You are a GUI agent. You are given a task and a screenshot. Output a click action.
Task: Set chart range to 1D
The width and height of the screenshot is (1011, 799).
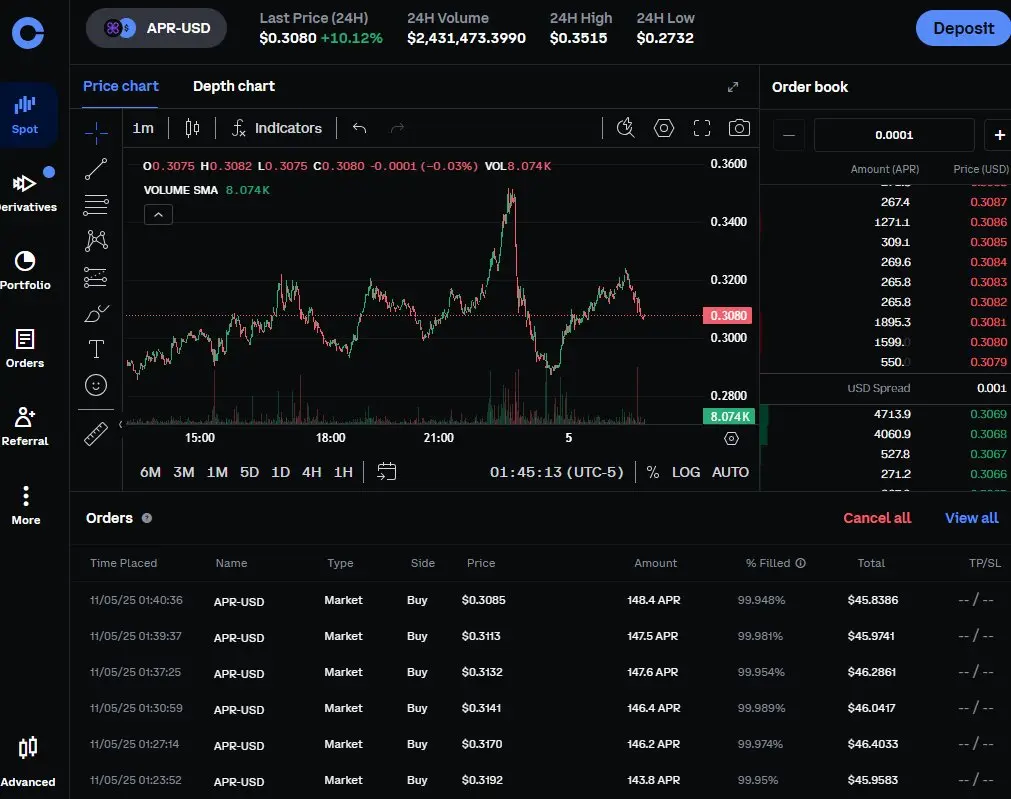tap(280, 472)
